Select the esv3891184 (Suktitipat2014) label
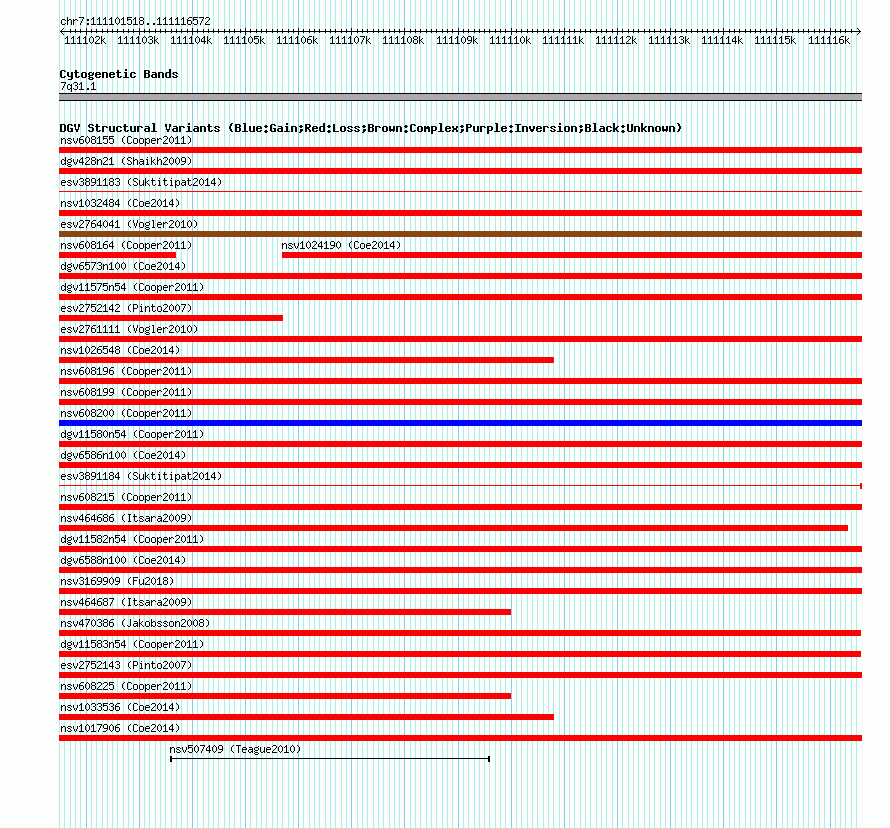This screenshot has height=828, width=890. [x=141, y=476]
